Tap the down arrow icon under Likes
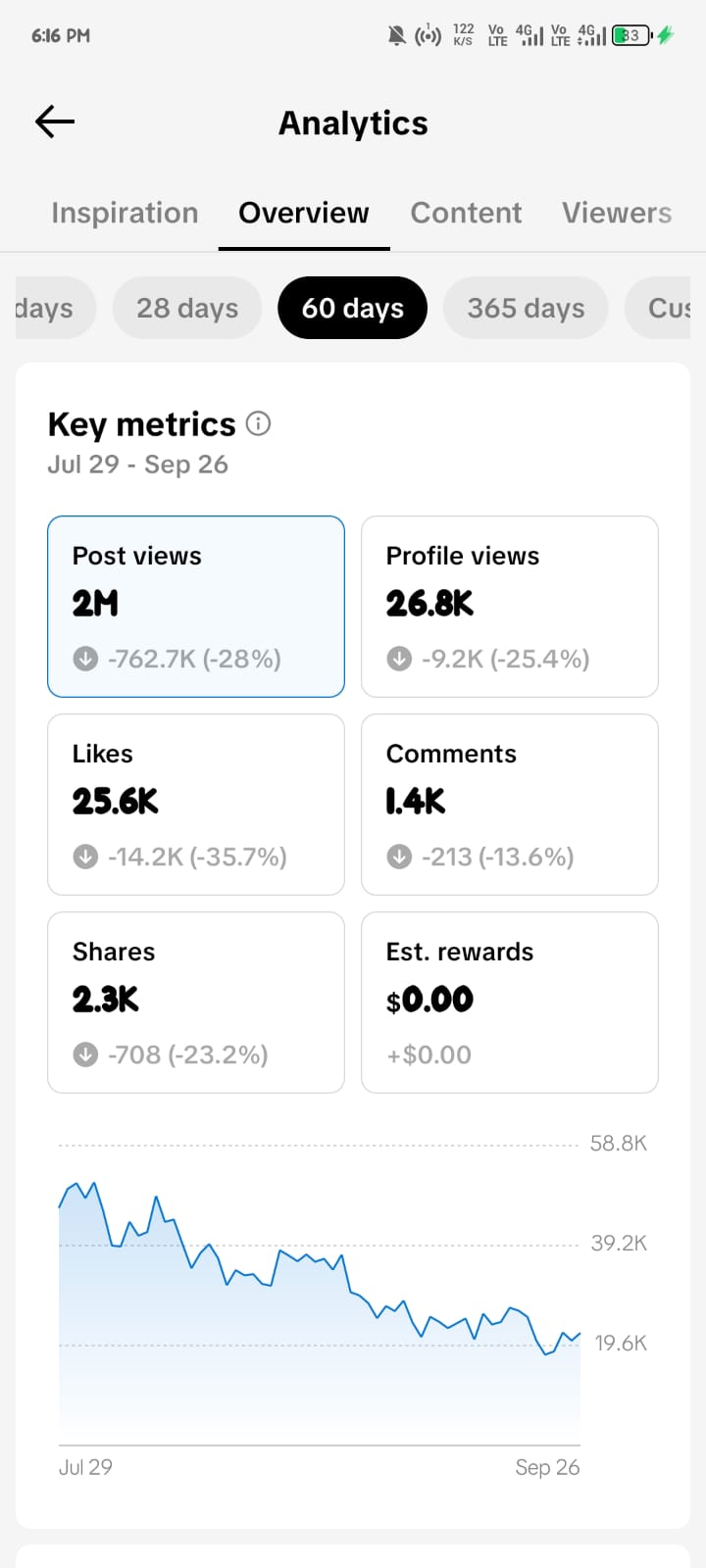Viewport: 706px width, 1568px height. pyautogui.click(x=85, y=857)
